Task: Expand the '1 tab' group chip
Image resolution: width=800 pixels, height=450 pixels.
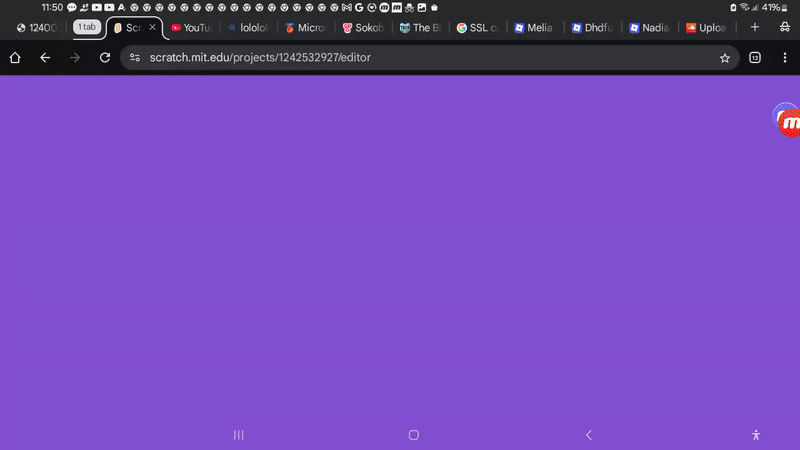Action: coord(87,27)
